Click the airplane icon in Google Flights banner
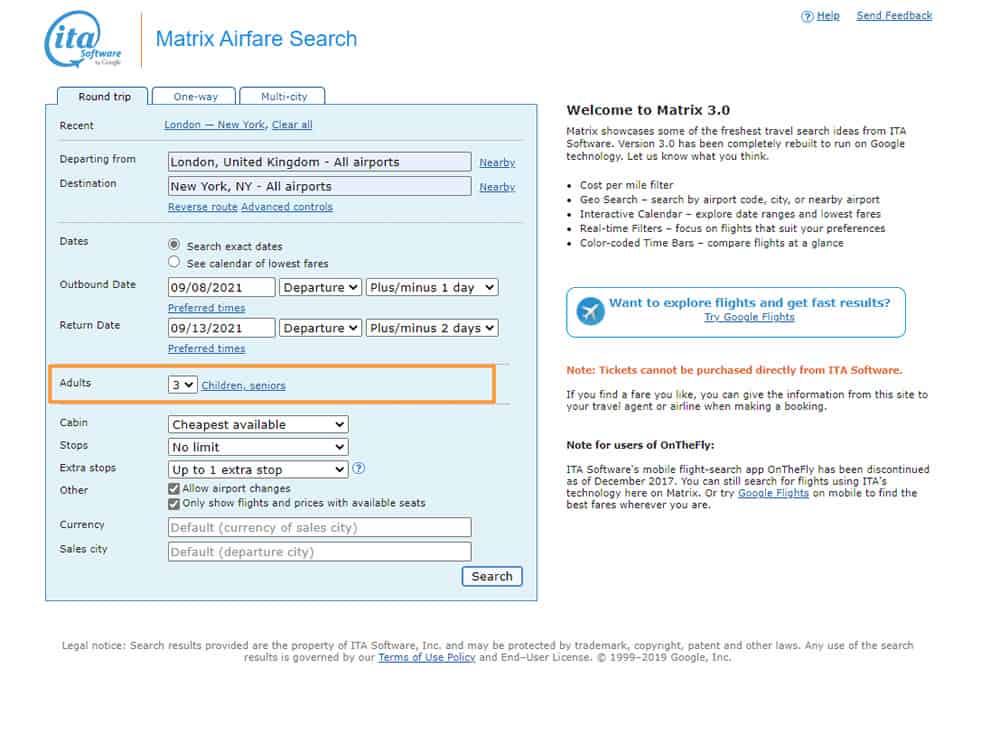The height and width of the screenshot is (752, 1000). click(x=590, y=311)
